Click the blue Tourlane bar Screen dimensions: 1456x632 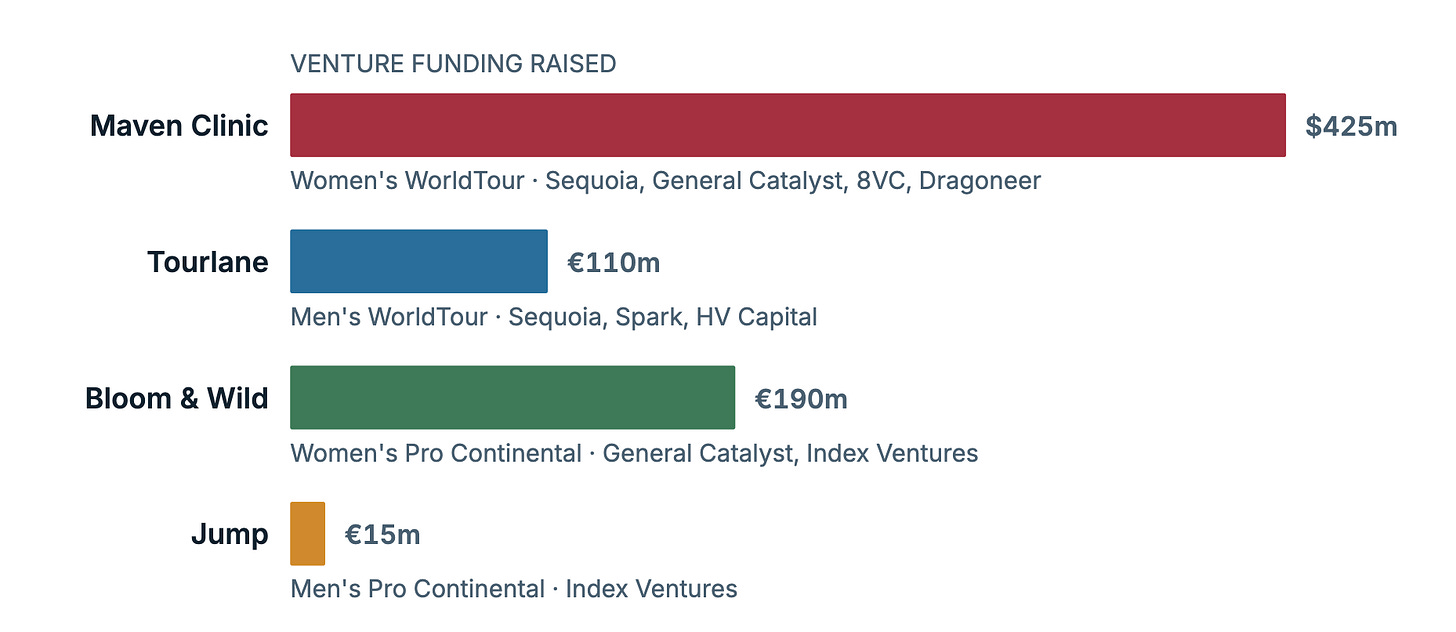point(419,261)
